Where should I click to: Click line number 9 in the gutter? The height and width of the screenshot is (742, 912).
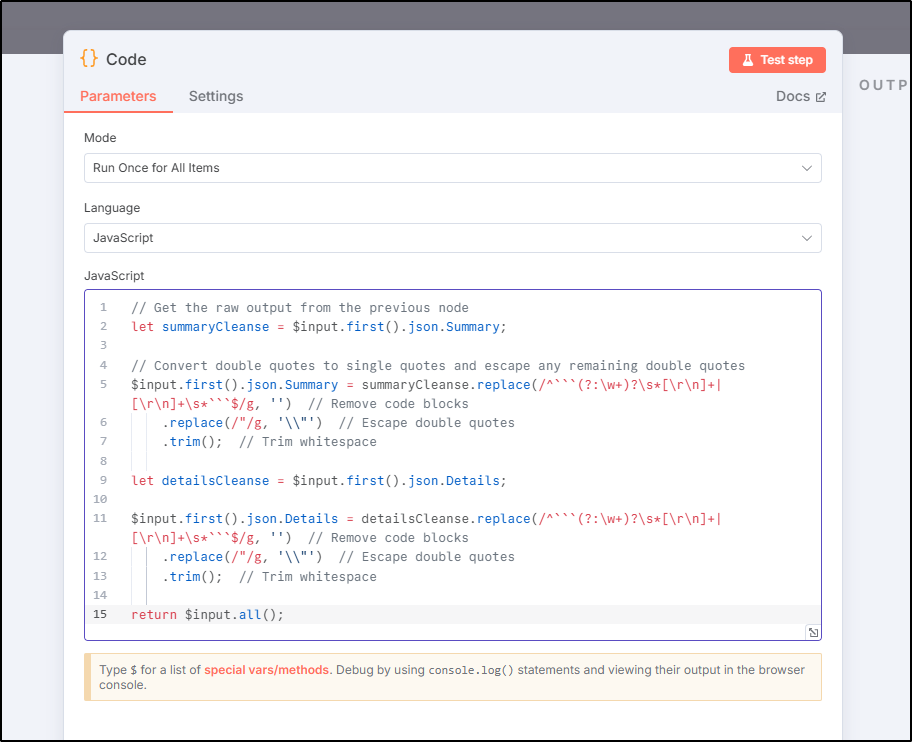104,480
